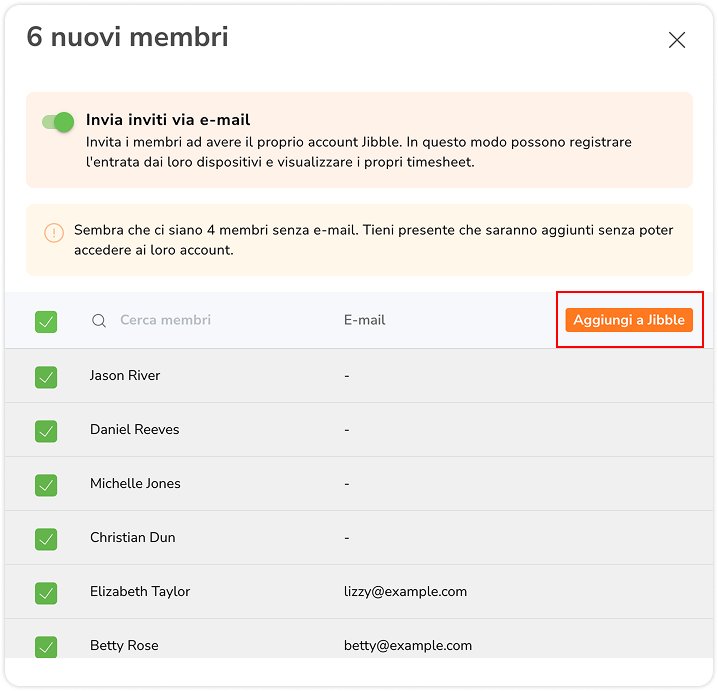Select the name Betty Rose
718x691 pixels.
[124, 646]
